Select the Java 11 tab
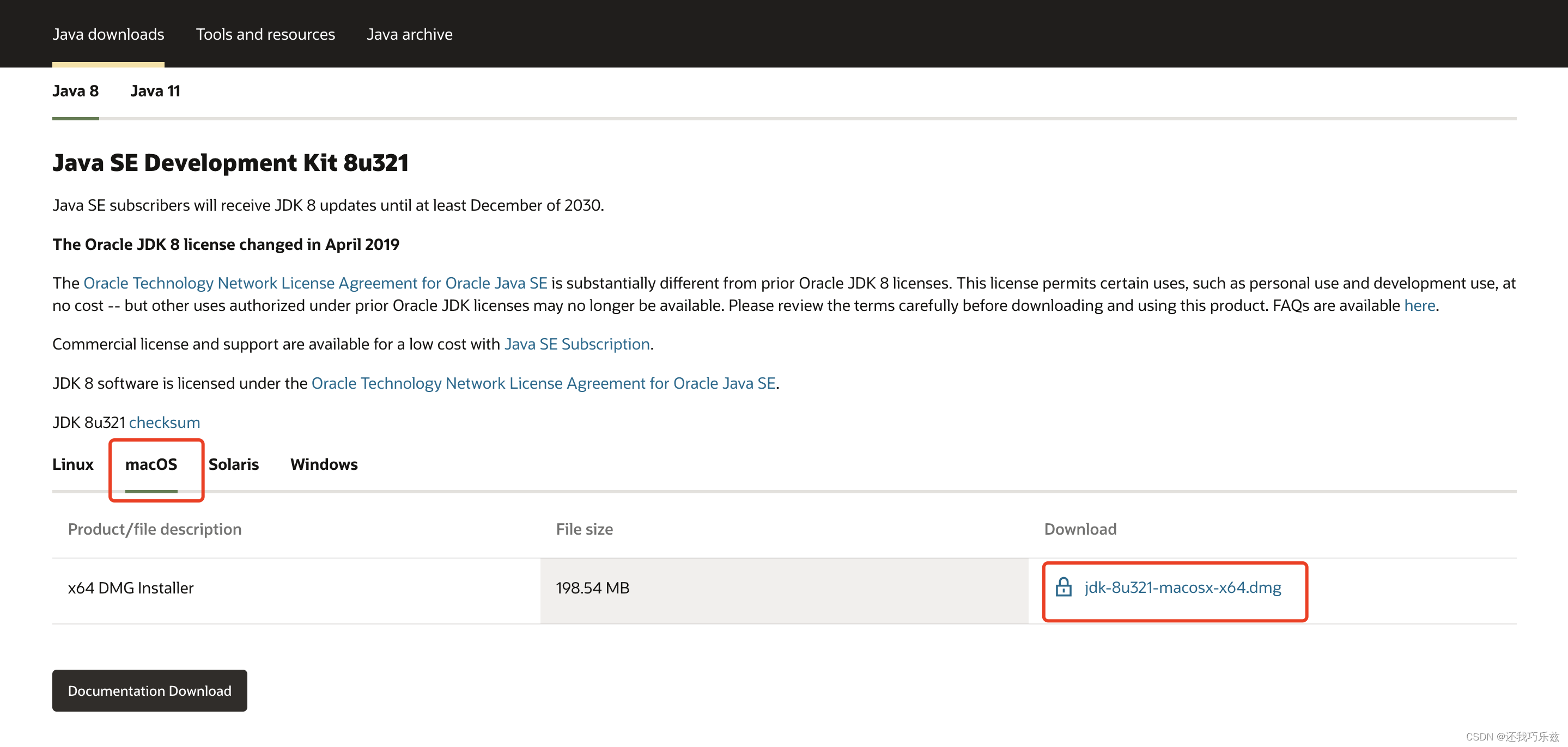 click(155, 91)
